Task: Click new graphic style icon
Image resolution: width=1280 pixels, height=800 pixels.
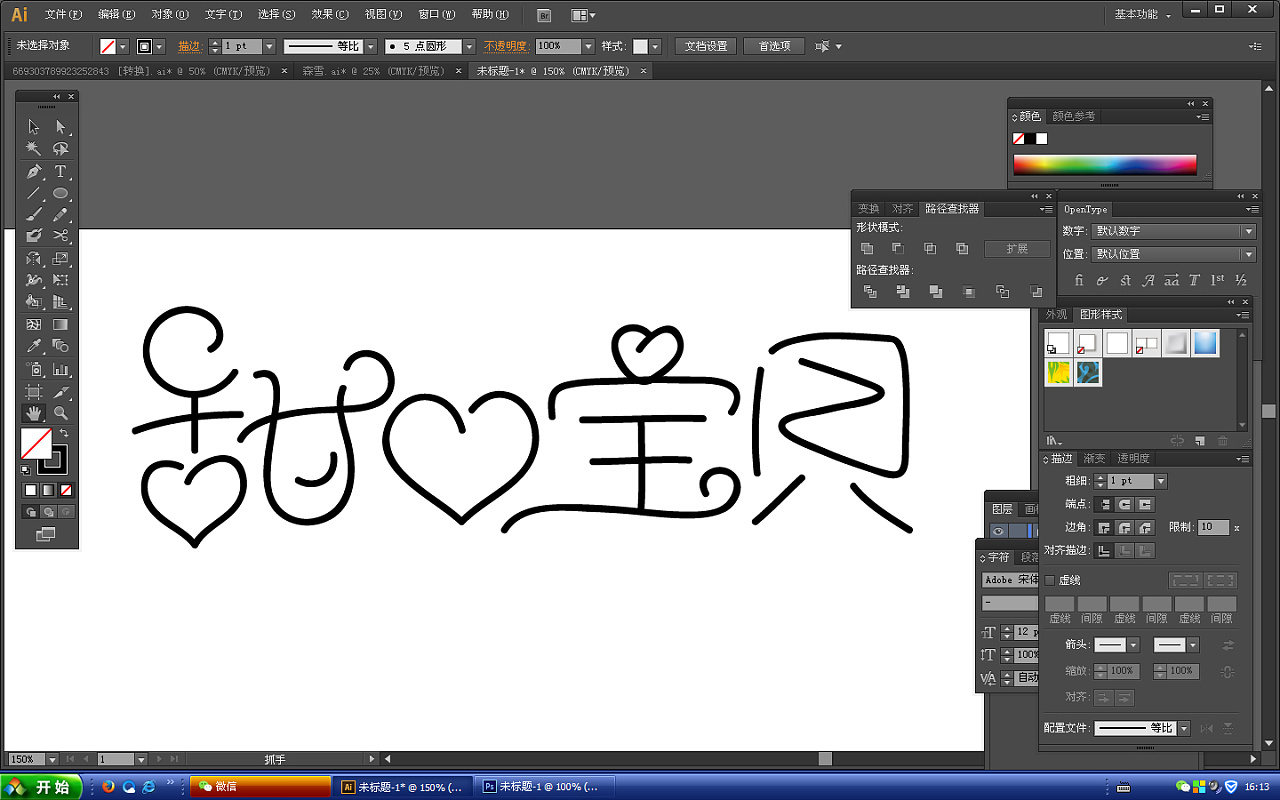Action: [x=1200, y=441]
